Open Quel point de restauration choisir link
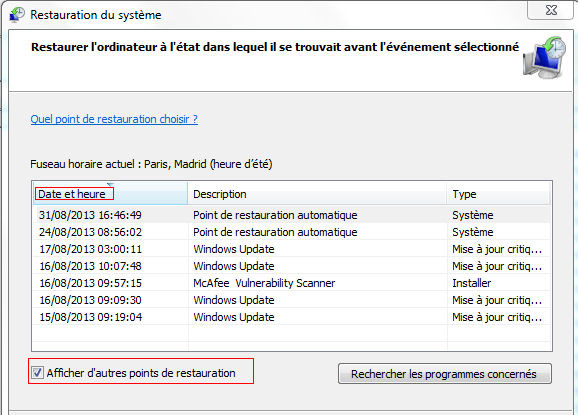 tap(114, 119)
